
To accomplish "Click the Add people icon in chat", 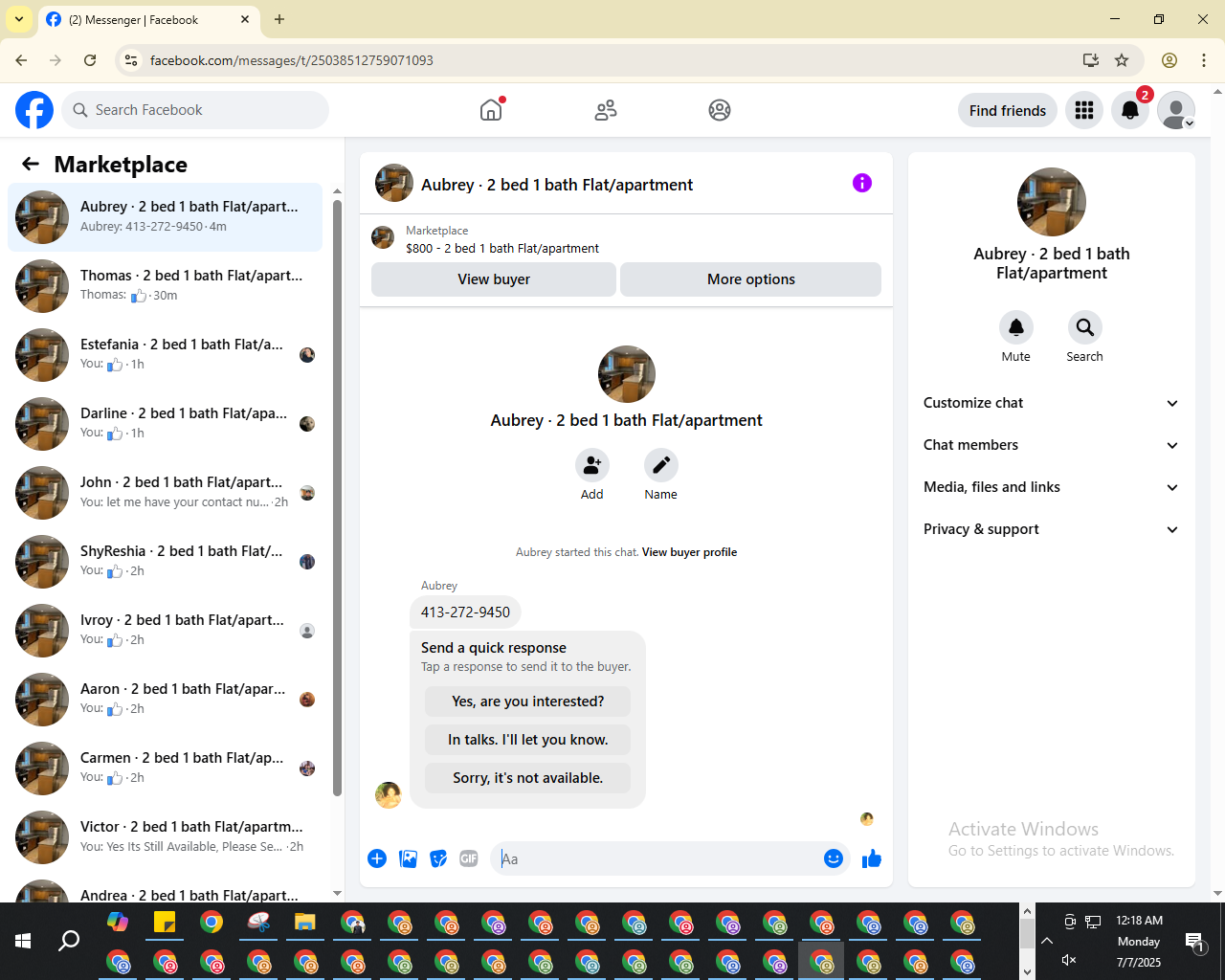I will 592,465.
